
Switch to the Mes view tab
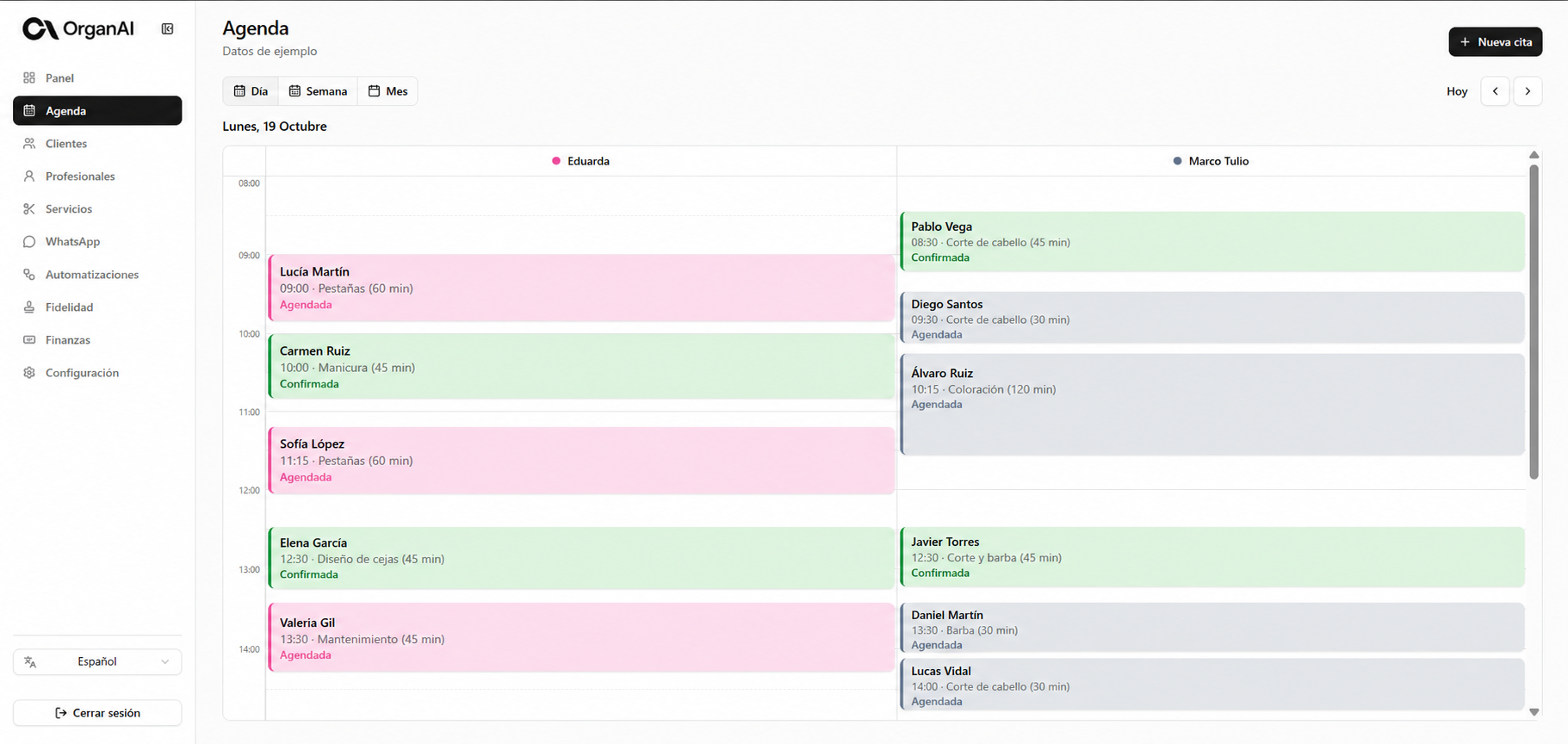tap(387, 91)
